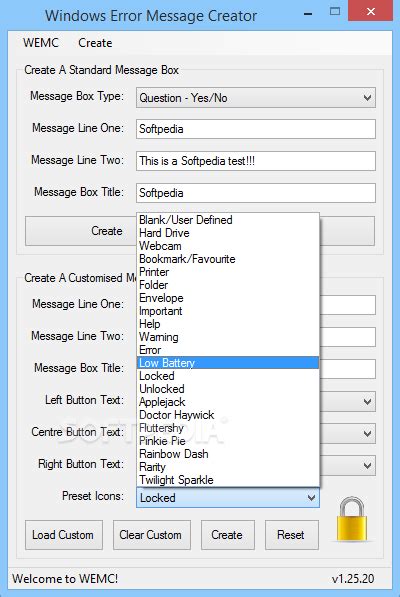Select Pinkie Pie preset icon
The image size is (400, 597).
228,441
